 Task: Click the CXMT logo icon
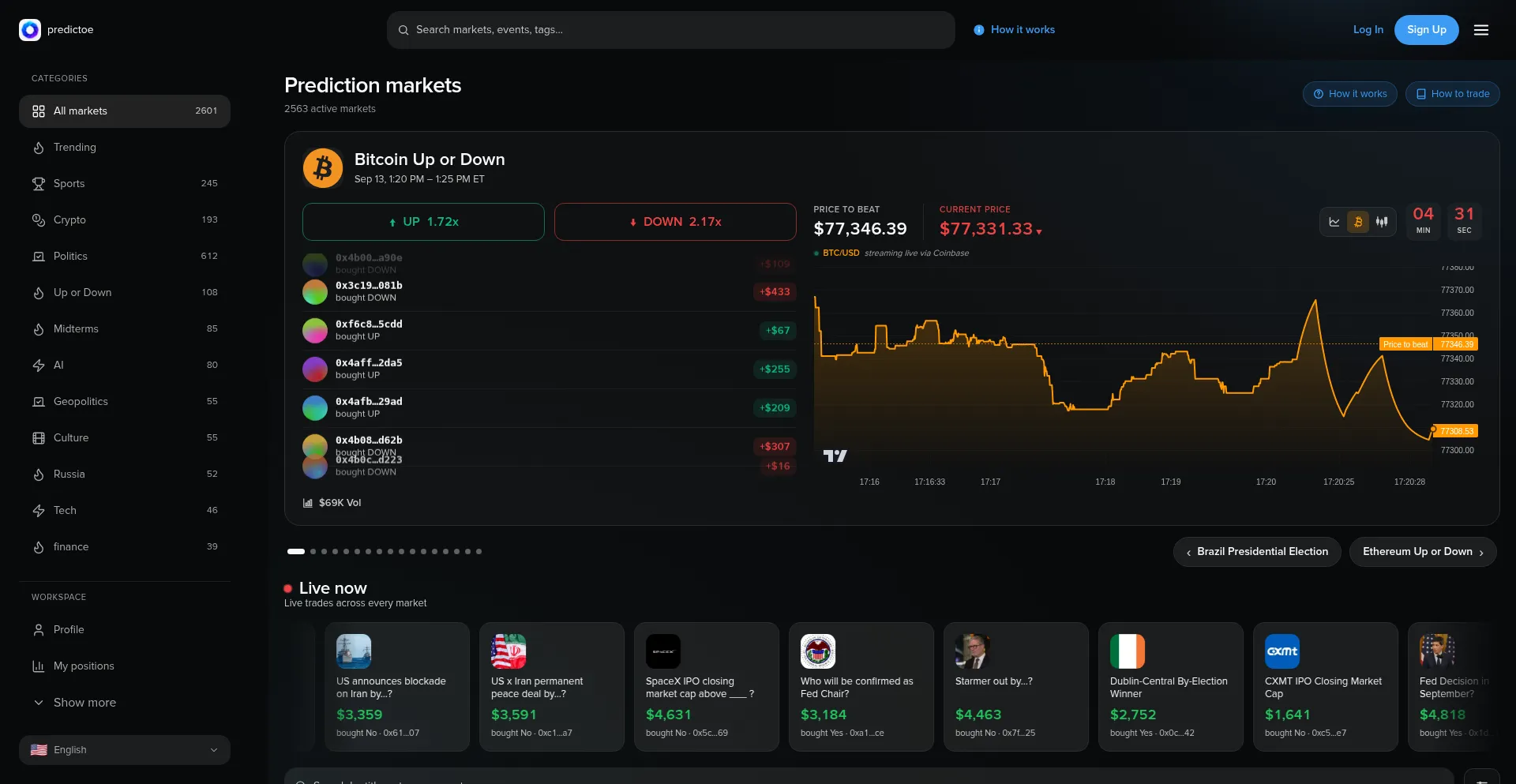click(1282, 651)
